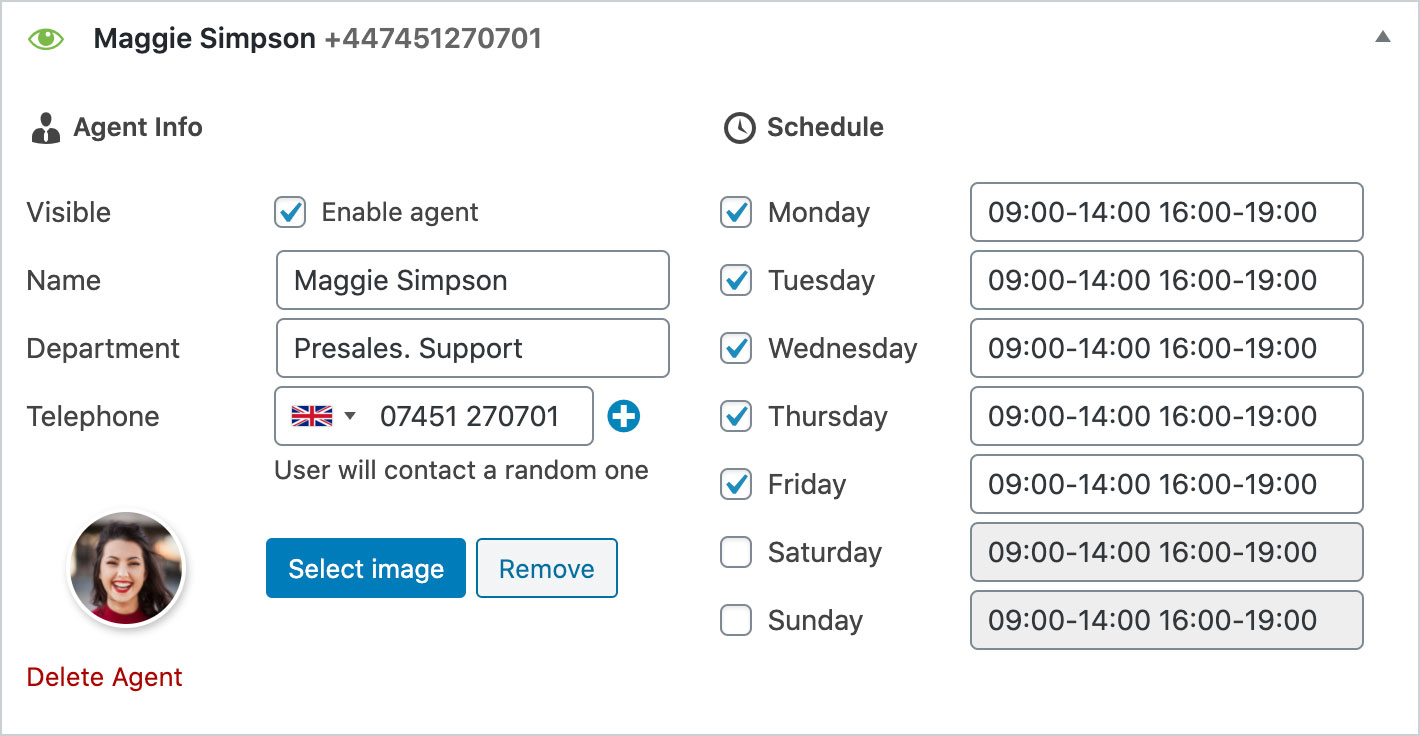1420x736 pixels.
Task: Click the UK flag icon
Action: (x=311, y=416)
